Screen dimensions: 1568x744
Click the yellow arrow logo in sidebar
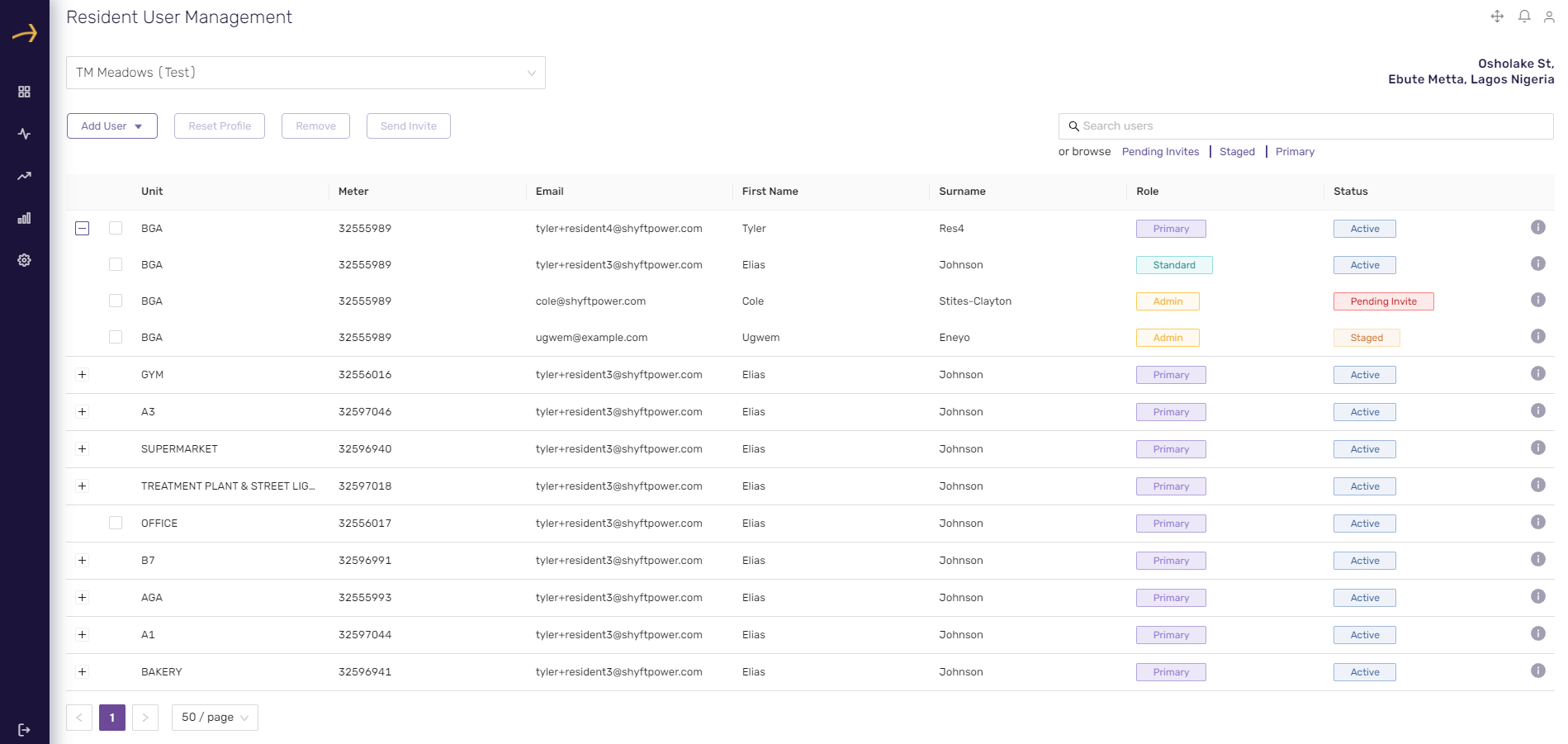pos(25,33)
